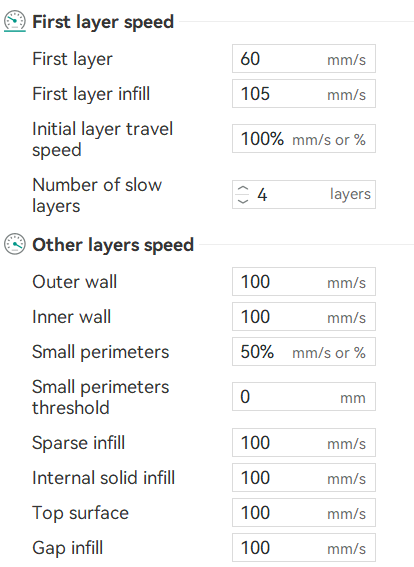Screen dimensions: 414x567
Task: Select the First layer speed field
Action: pyautogui.click(x=304, y=59)
